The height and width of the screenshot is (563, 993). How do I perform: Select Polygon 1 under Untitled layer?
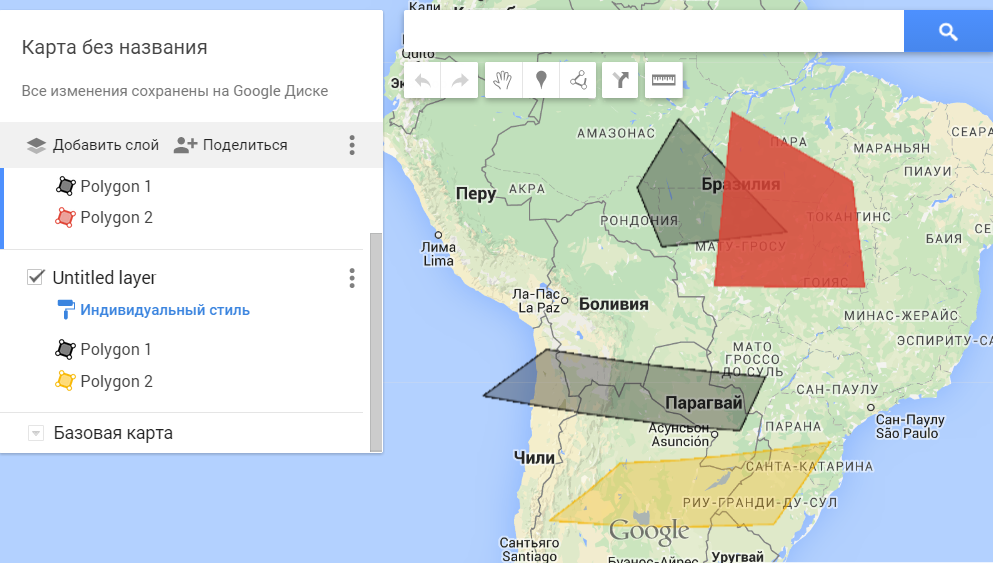115,350
